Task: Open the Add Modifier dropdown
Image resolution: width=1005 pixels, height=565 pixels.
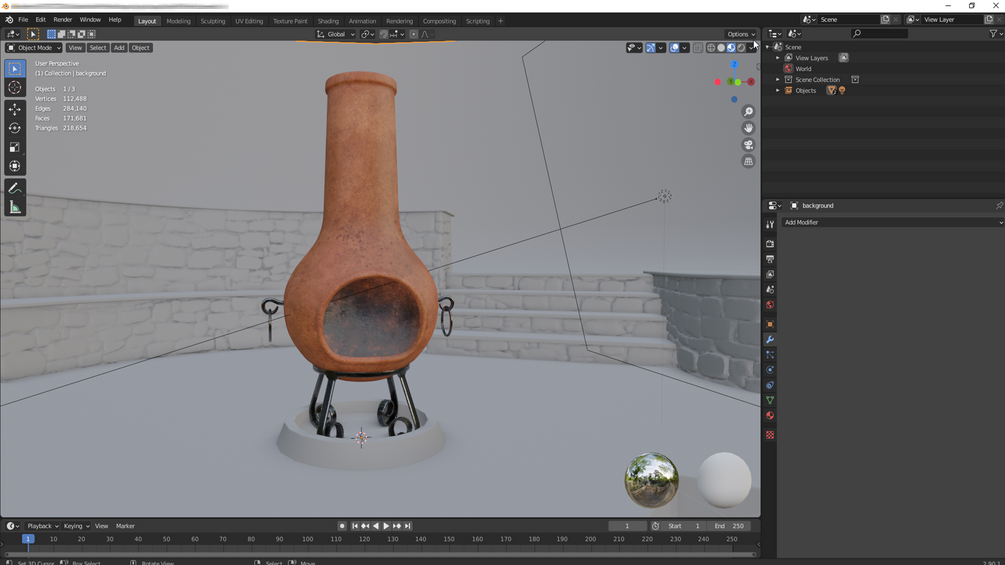Action: [x=893, y=222]
